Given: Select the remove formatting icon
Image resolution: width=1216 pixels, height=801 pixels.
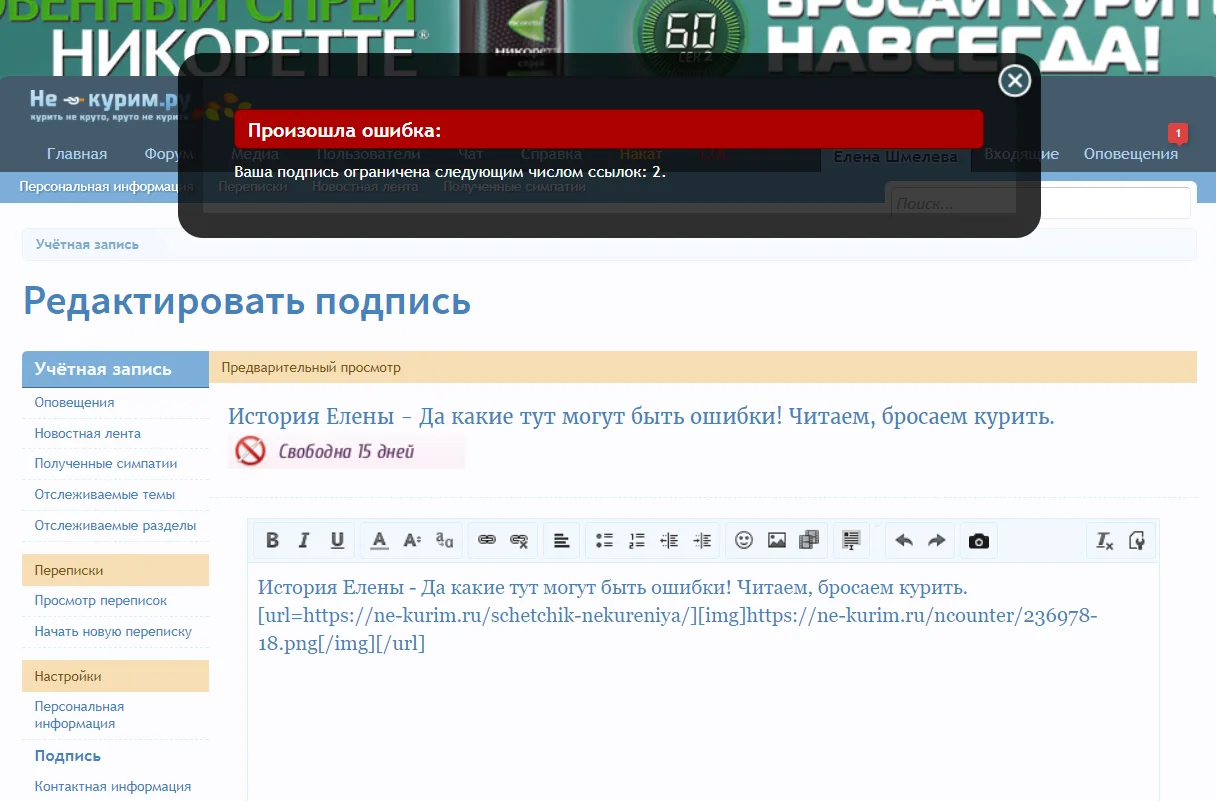Looking at the screenshot, I should (x=1104, y=540).
